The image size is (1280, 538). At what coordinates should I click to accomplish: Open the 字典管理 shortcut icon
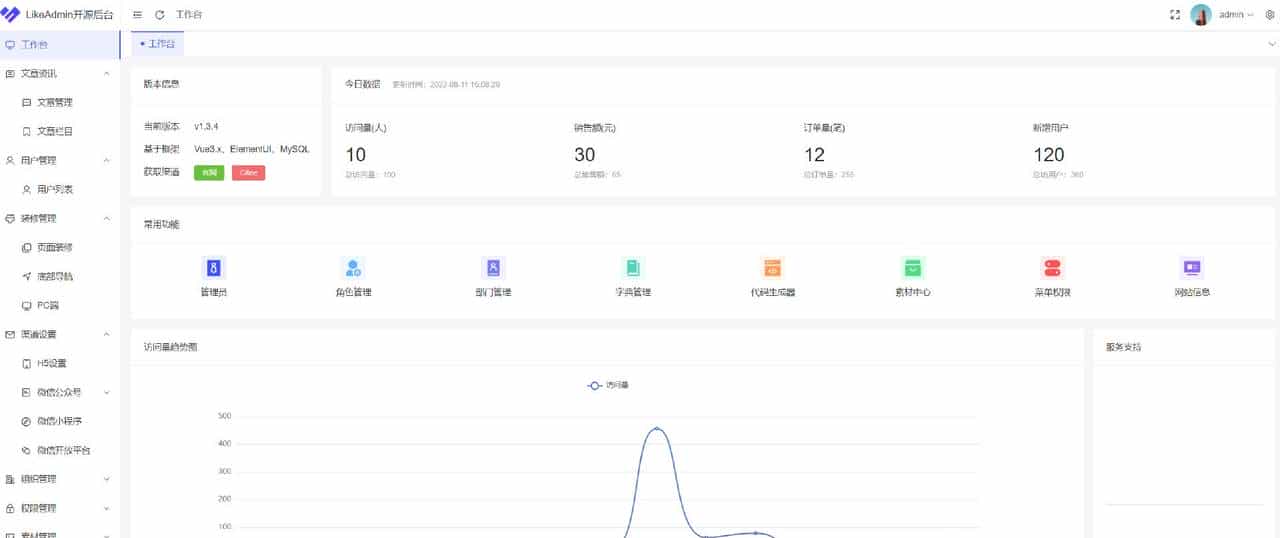[x=633, y=268]
